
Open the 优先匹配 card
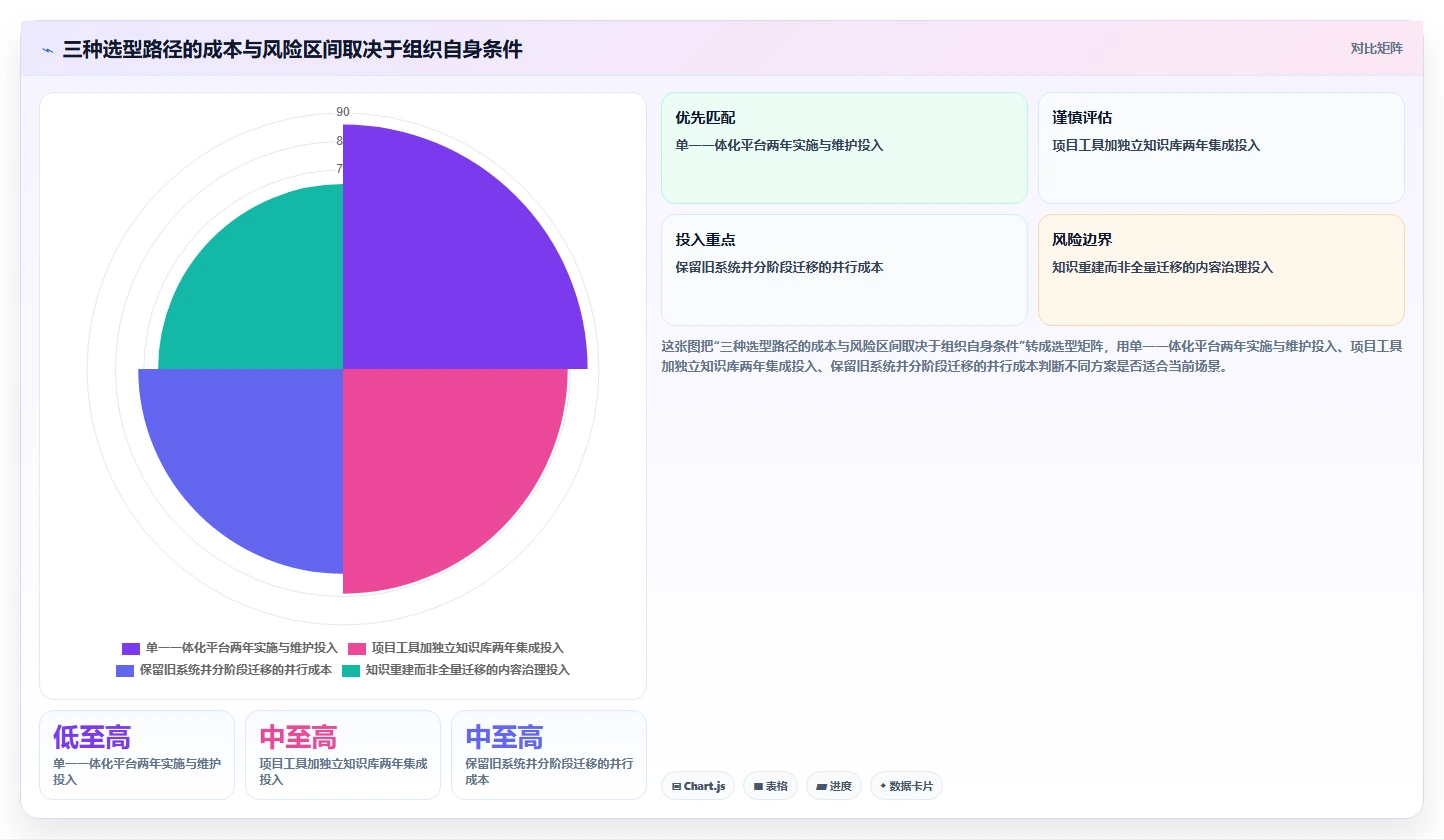click(x=844, y=148)
